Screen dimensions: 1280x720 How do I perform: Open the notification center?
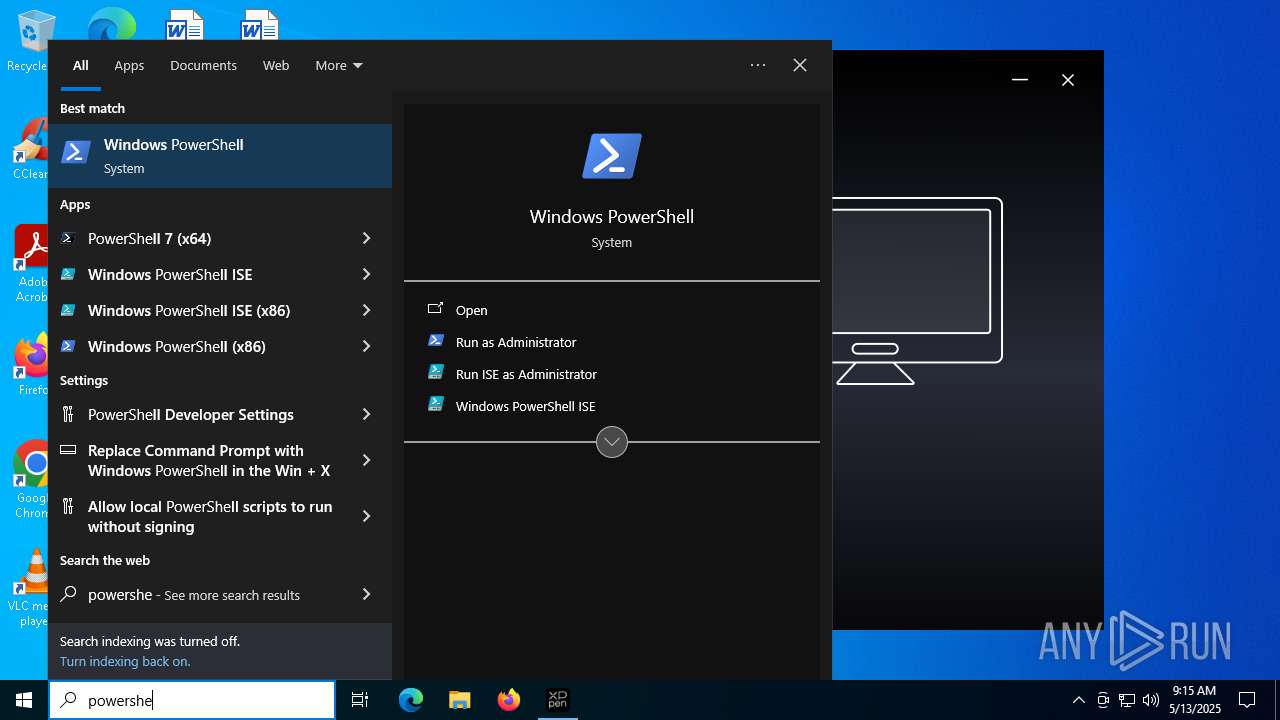(1247, 700)
